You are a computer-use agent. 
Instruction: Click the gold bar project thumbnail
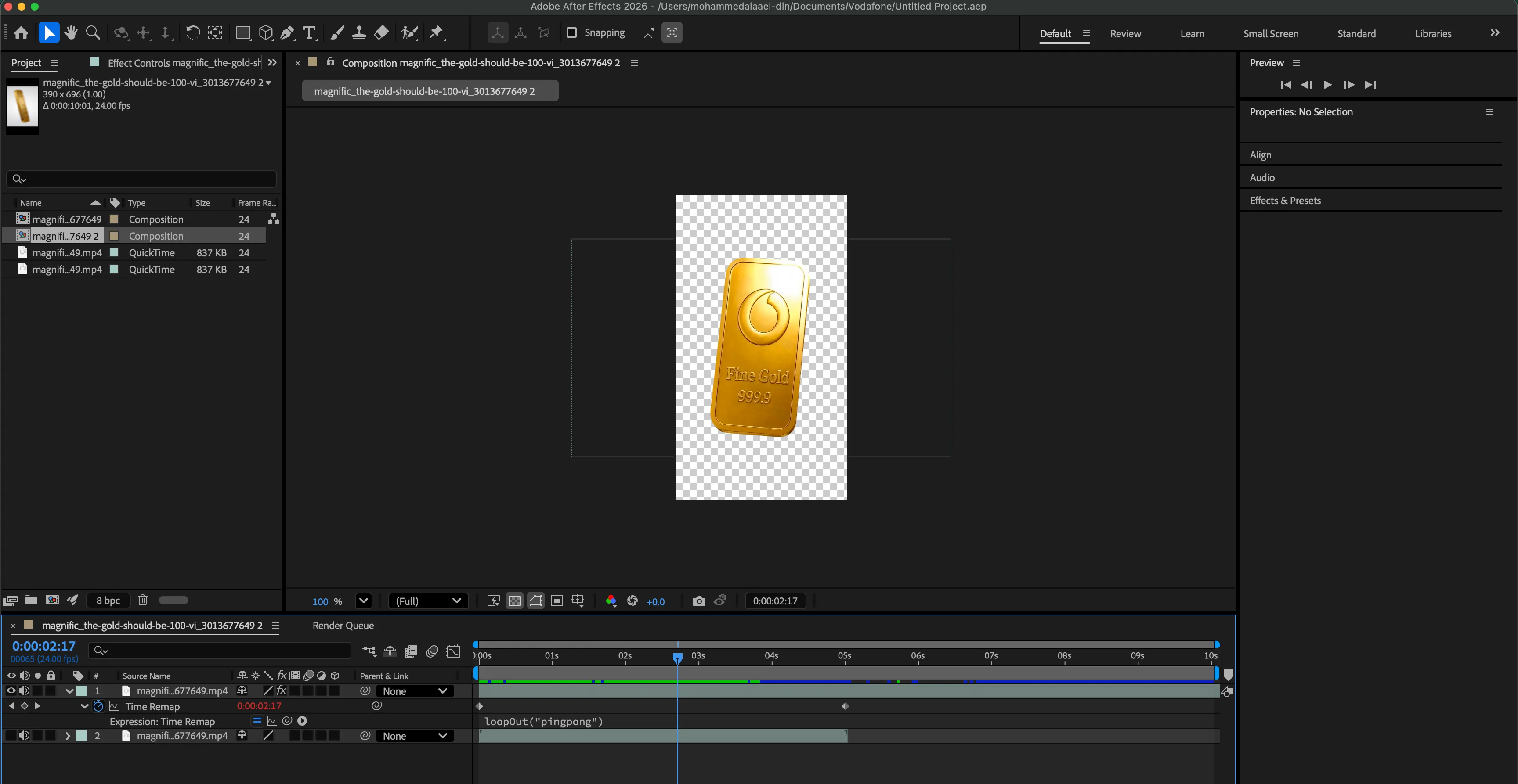[22, 107]
